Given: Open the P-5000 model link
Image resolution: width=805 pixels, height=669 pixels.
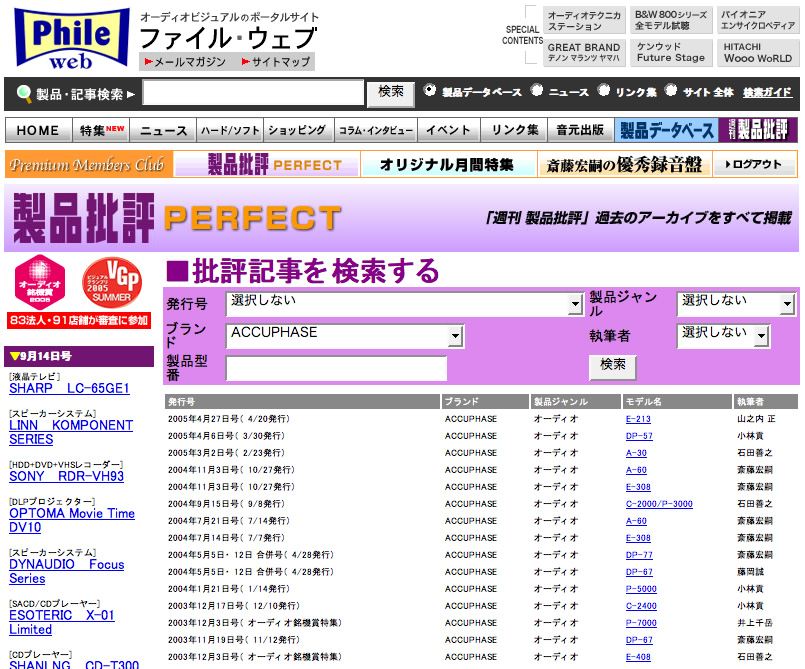Looking at the screenshot, I should (x=641, y=588).
